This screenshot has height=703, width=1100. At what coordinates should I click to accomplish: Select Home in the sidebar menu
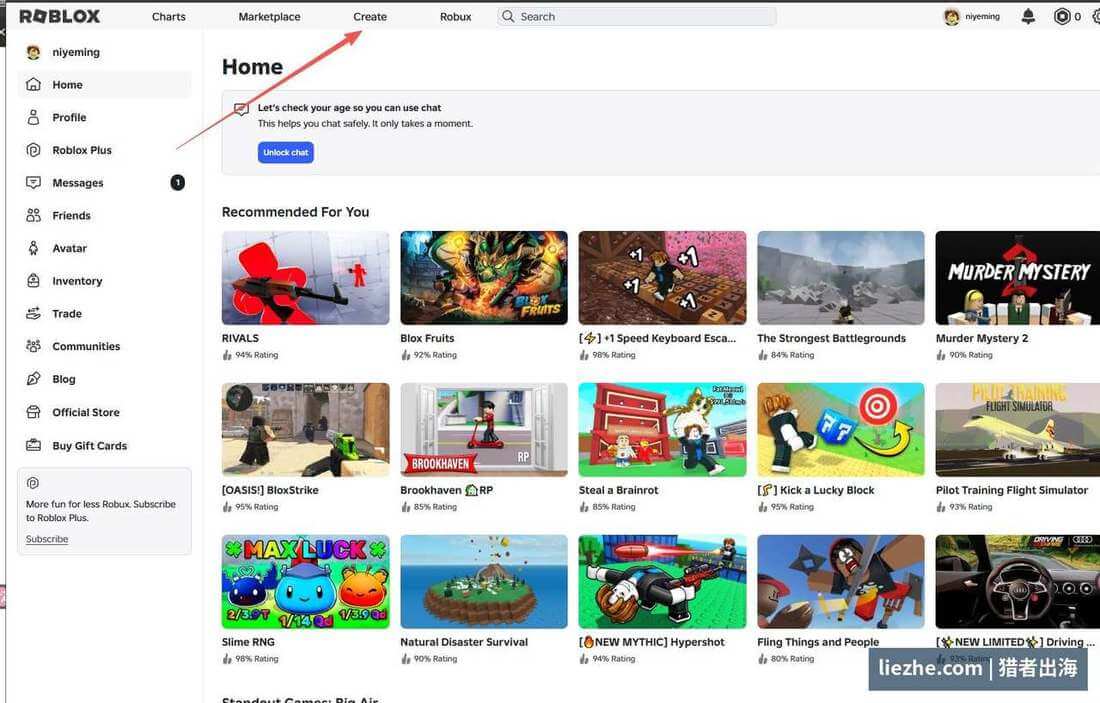104,84
